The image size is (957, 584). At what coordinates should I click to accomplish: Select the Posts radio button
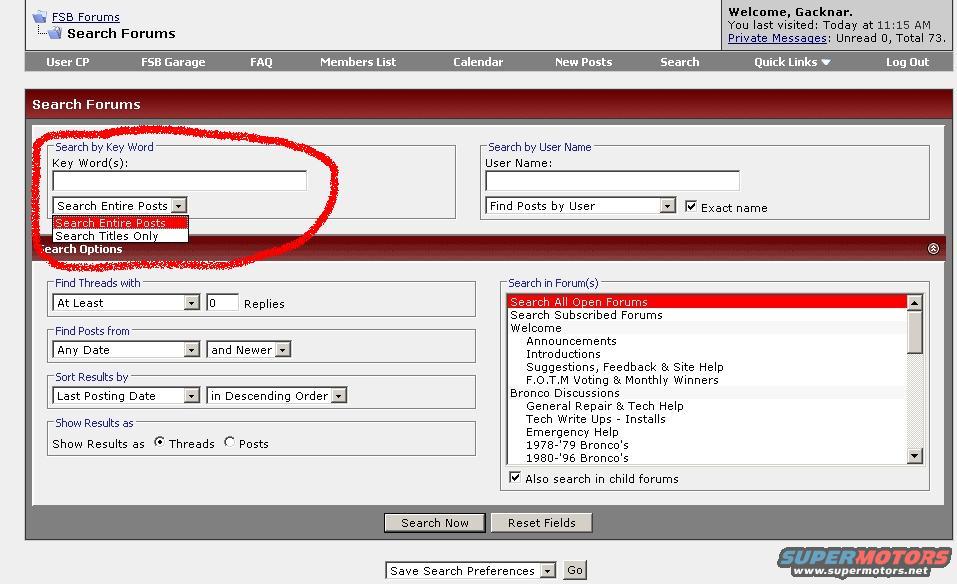(230, 442)
